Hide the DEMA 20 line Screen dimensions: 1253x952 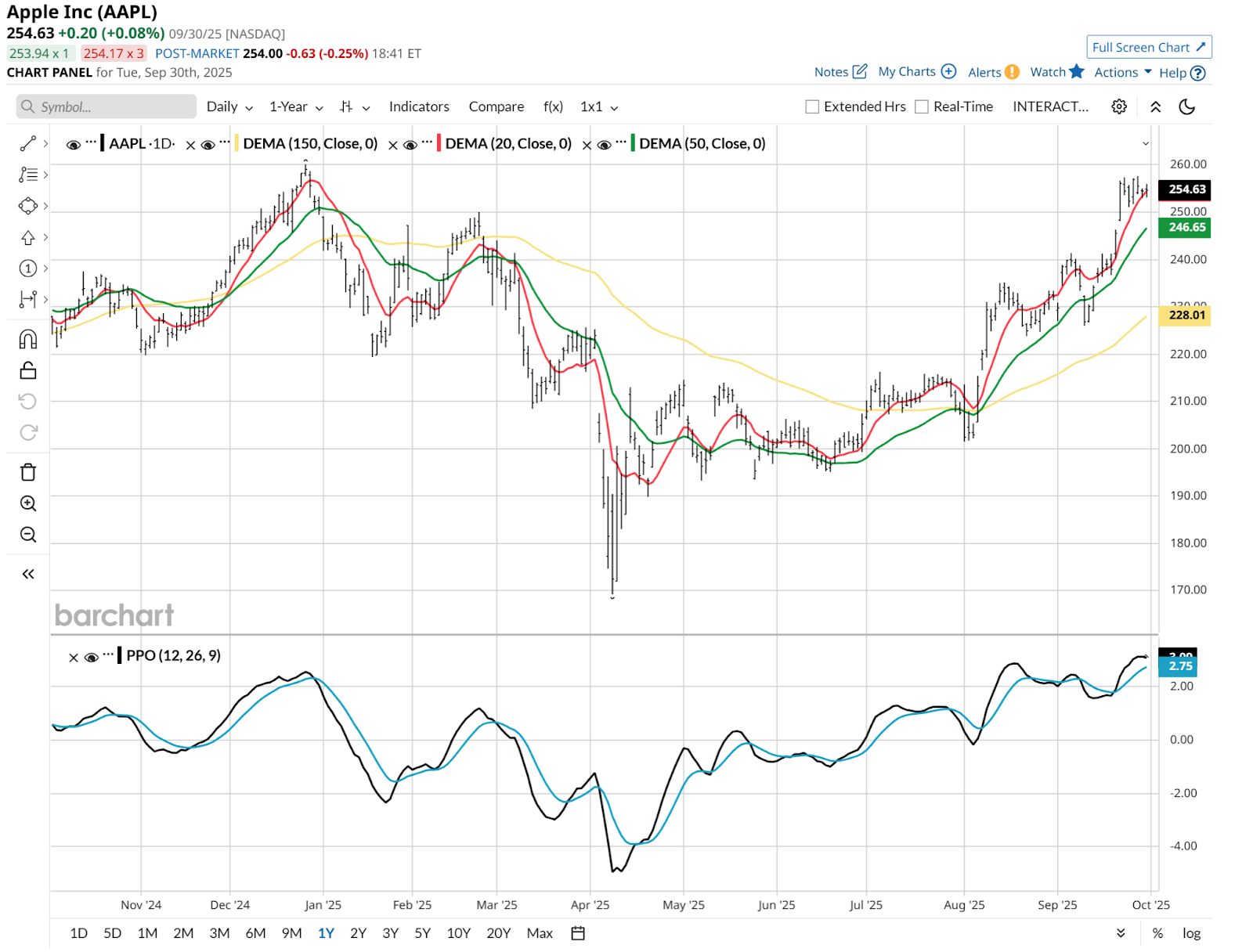[410, 145]
